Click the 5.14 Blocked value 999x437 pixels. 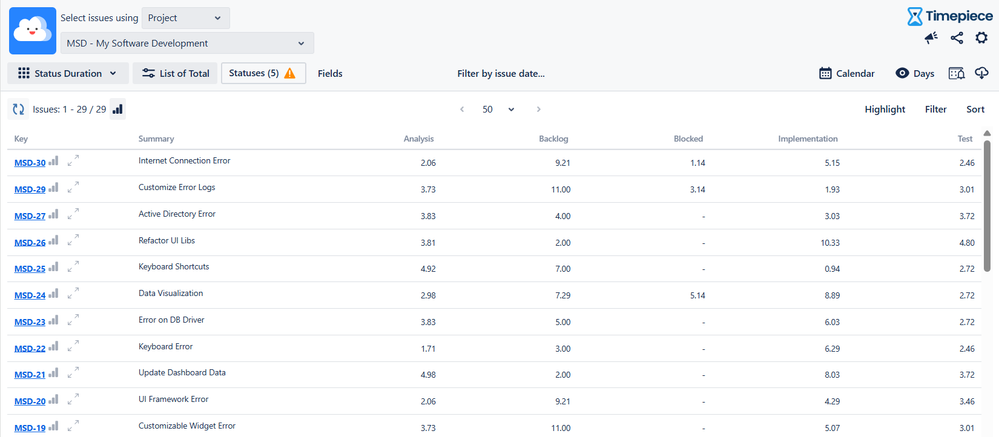point(697,295)
